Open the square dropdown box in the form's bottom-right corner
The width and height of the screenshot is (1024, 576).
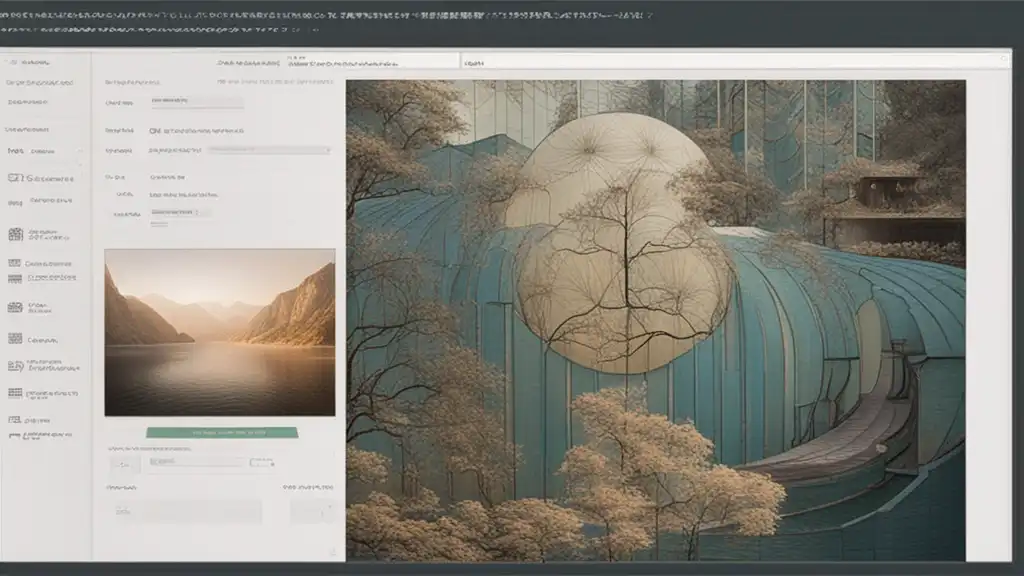tap(315, 511)
